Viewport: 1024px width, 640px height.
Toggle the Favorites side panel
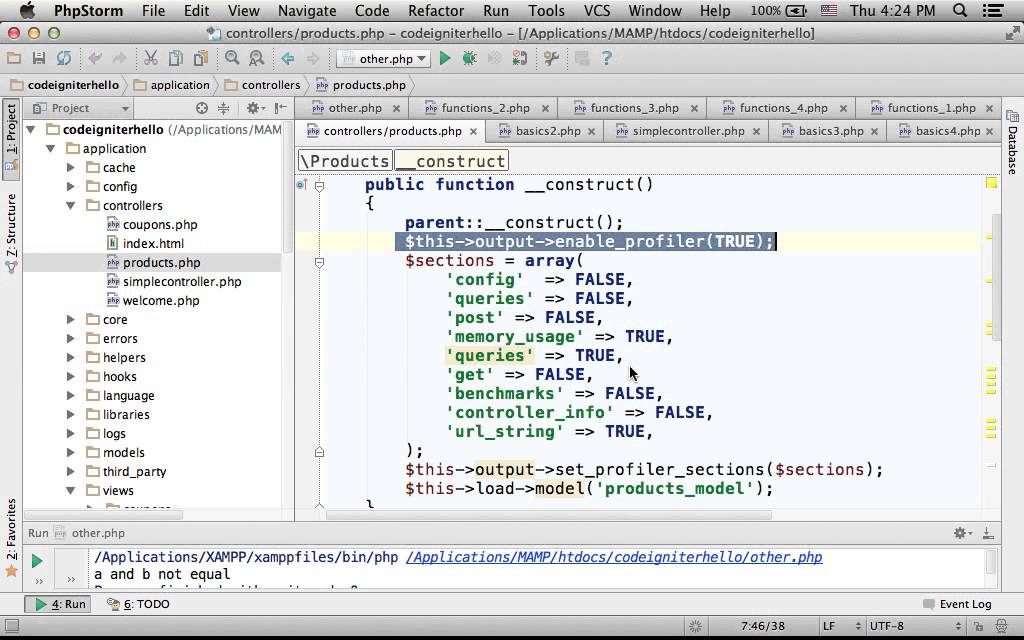coord(11,538)
